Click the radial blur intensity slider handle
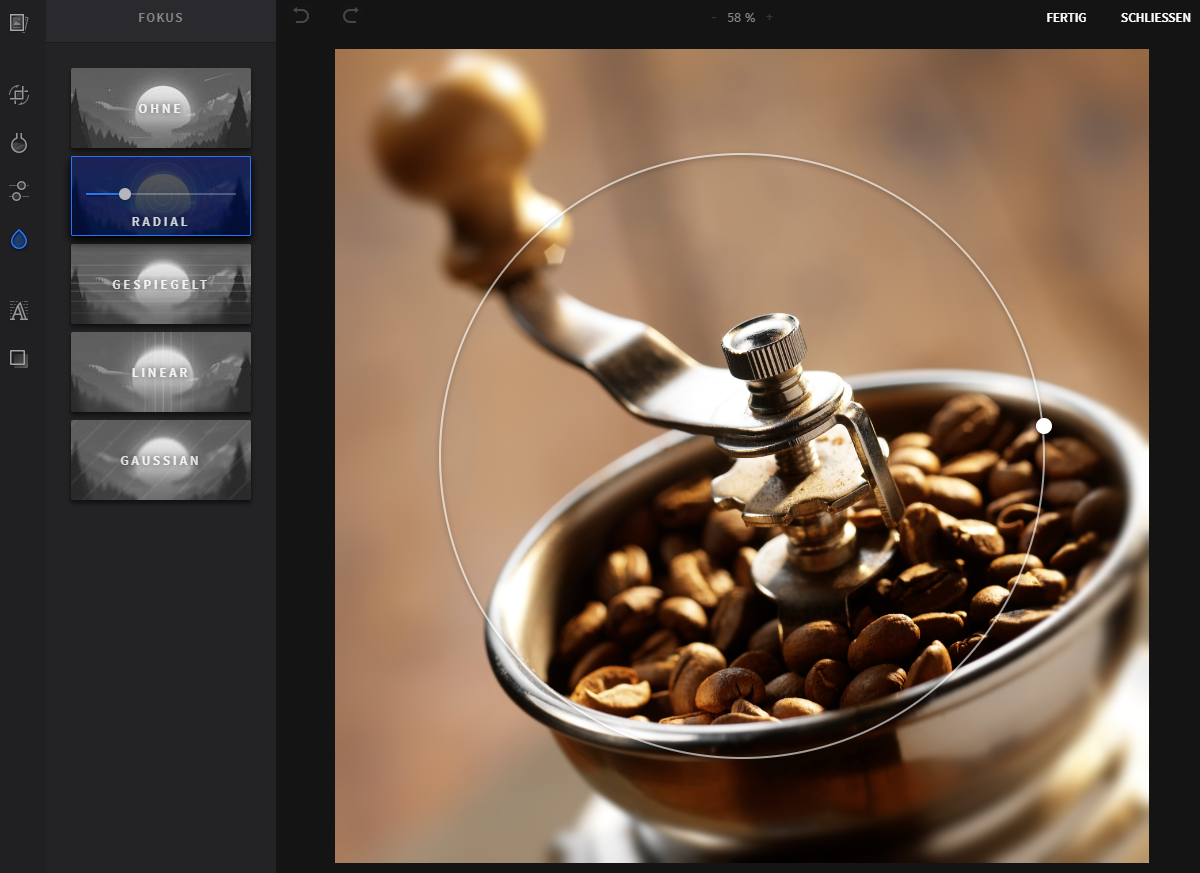Image resolution: width=1200 pixels, height=873 pixels. coord(125,193)
